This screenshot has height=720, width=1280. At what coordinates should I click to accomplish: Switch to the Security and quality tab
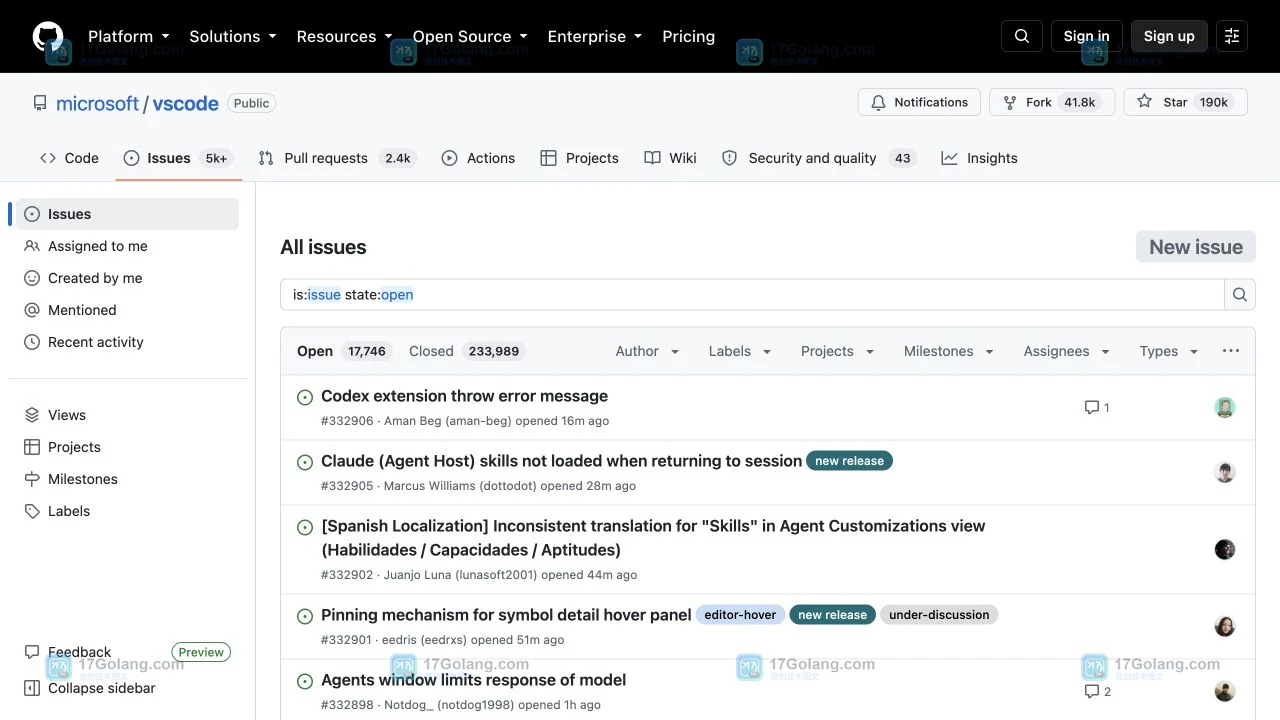coord(819,158)
